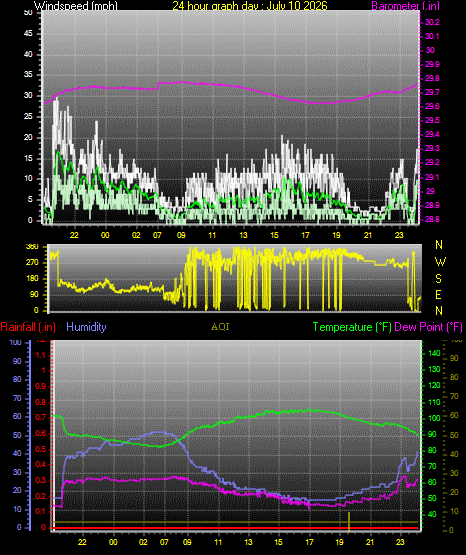Click the "W" compass direction label

click(x=440, y=262)
